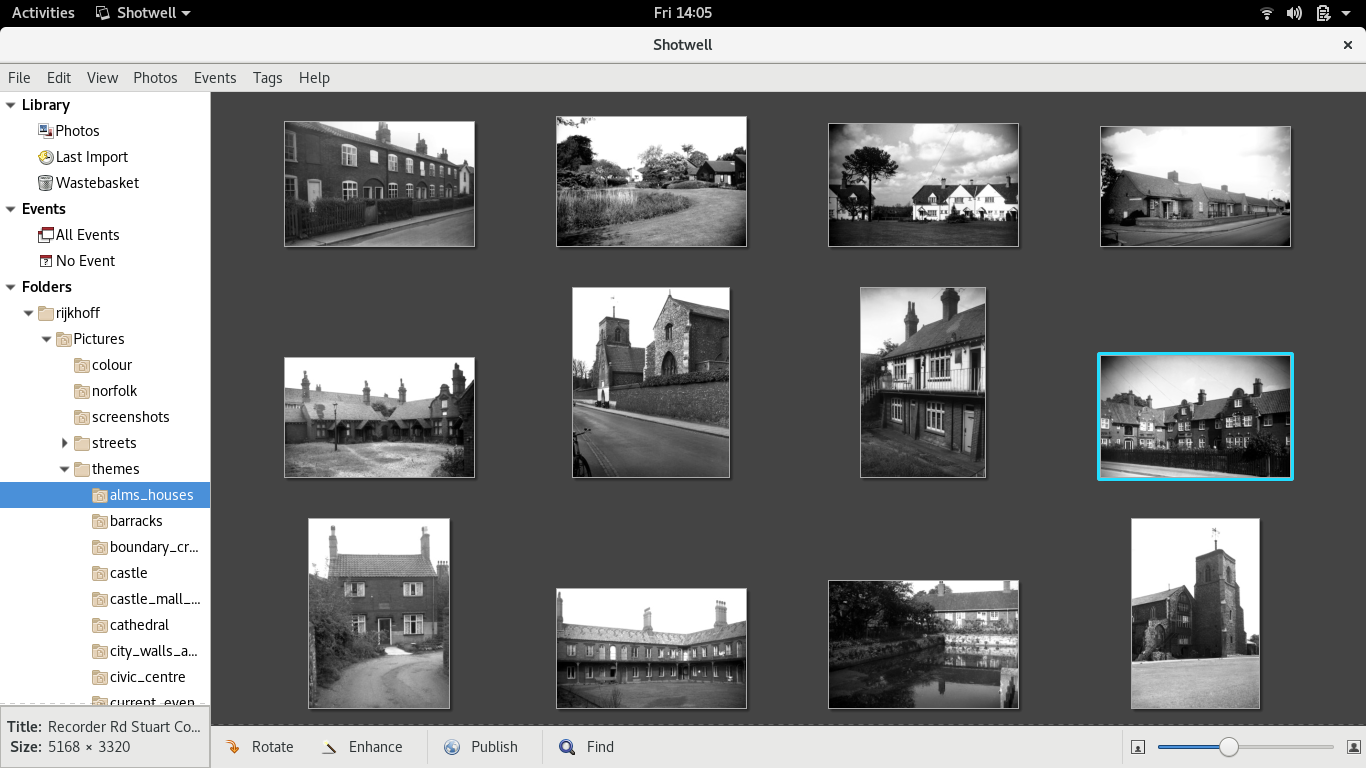This screenshot has width=1366, height=768.
Task: Open the Tags menu
Action: tap(267, 77)
